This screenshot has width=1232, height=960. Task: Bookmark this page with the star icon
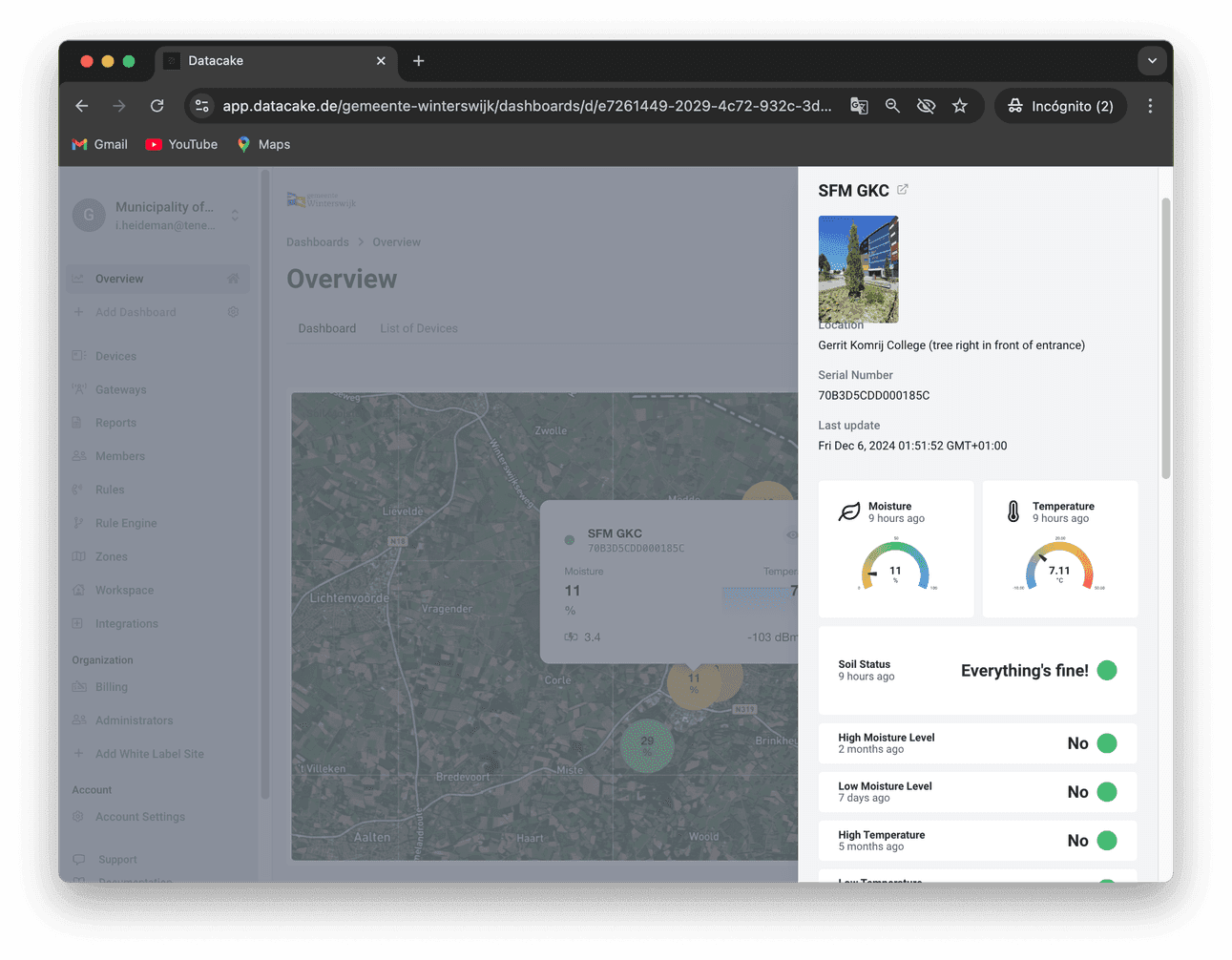960,106
